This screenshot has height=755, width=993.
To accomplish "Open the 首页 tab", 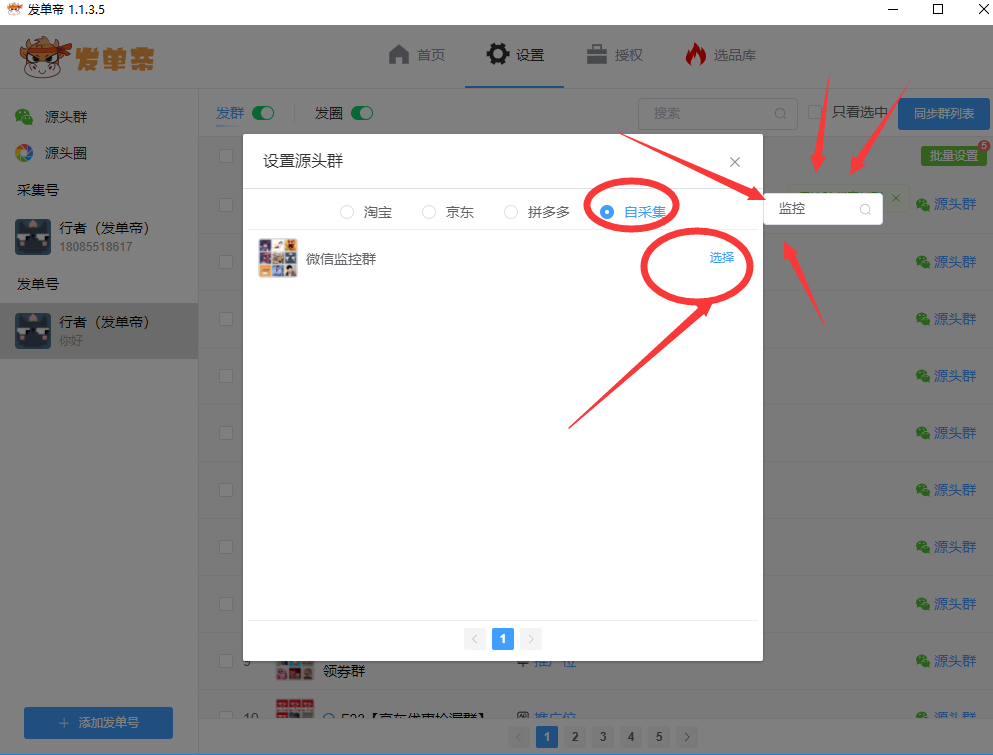I will point(417,55).
